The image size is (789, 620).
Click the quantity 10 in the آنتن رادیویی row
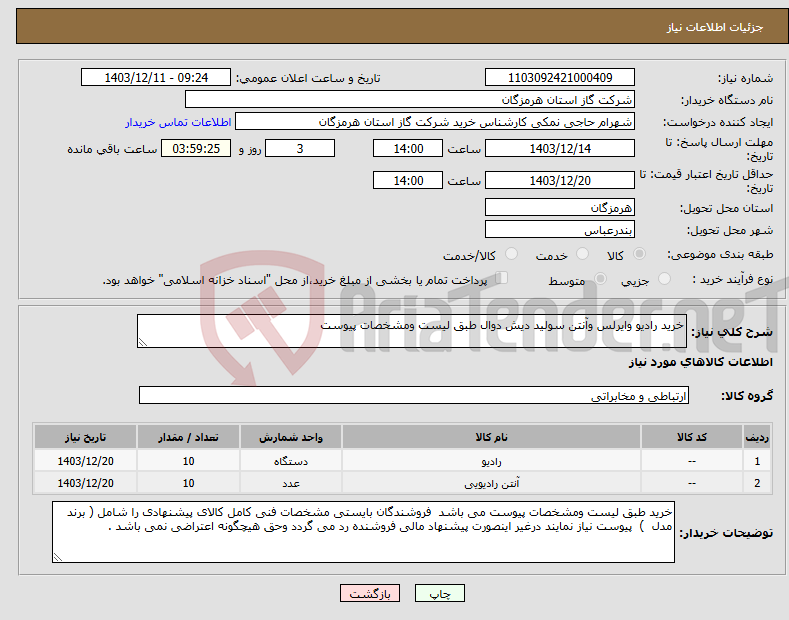pos(188,483)
